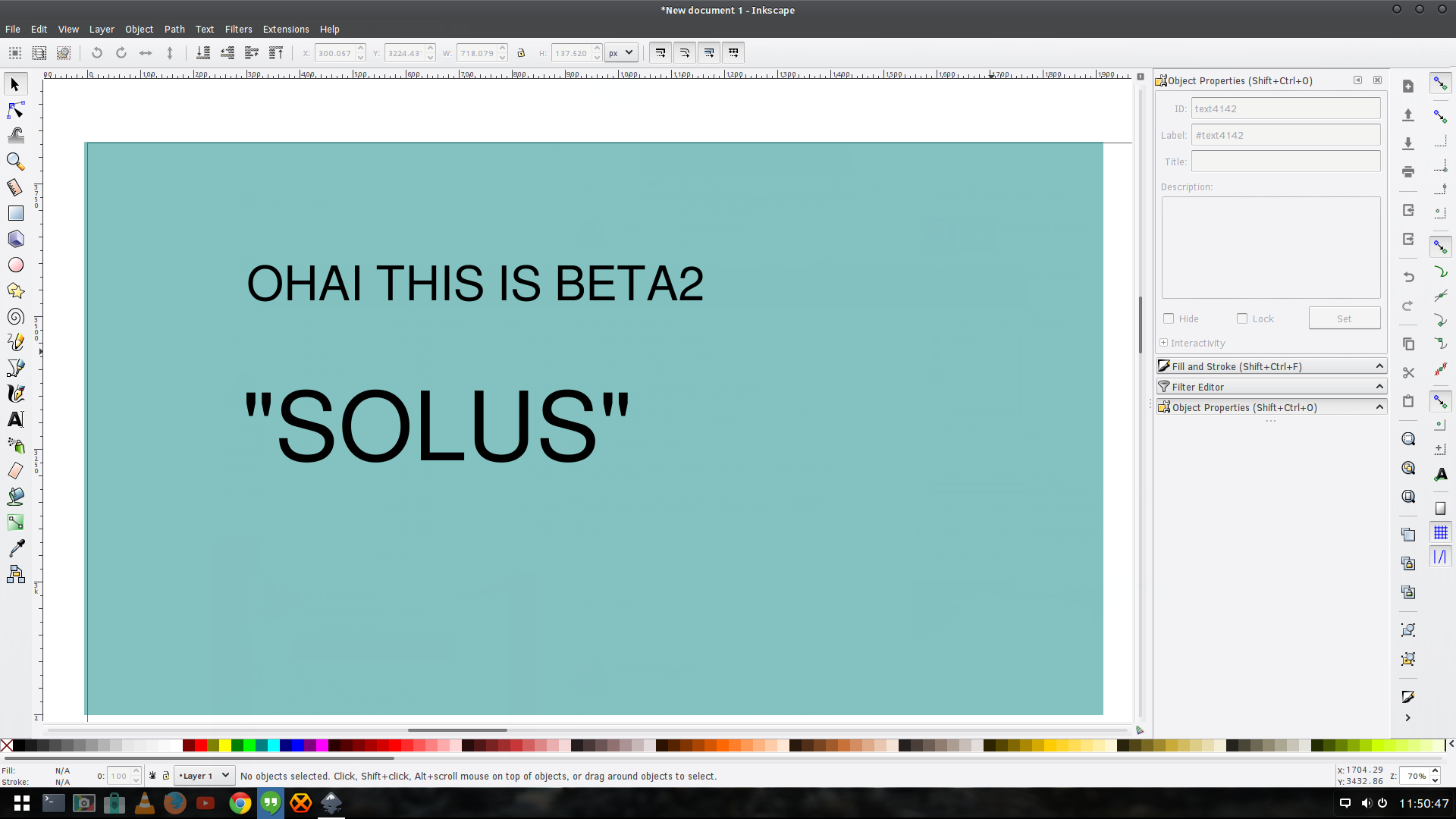Expand the Fill and Stroke panel
Image resolution: width=1456 pixels, height=819 pixels.
coord(1271,366)
